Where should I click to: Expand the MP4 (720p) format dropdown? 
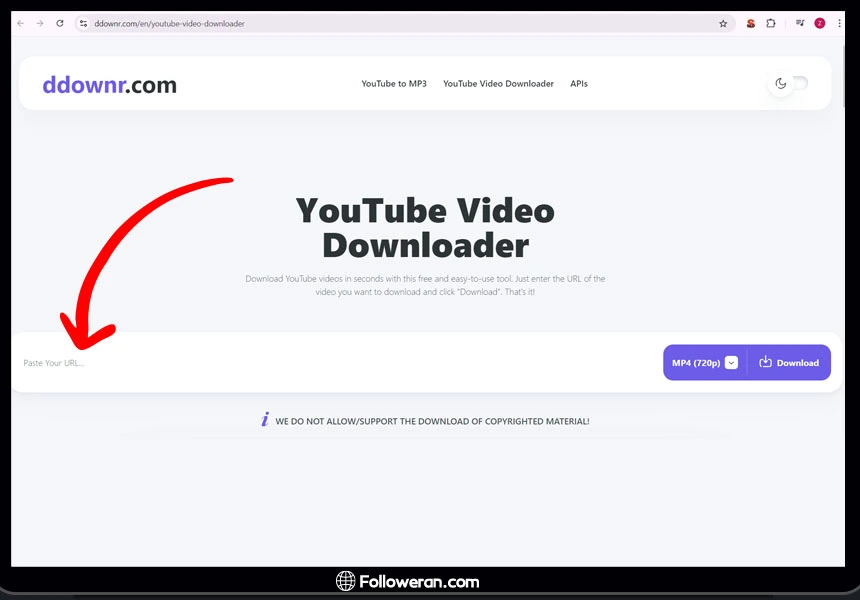[731, 363]
